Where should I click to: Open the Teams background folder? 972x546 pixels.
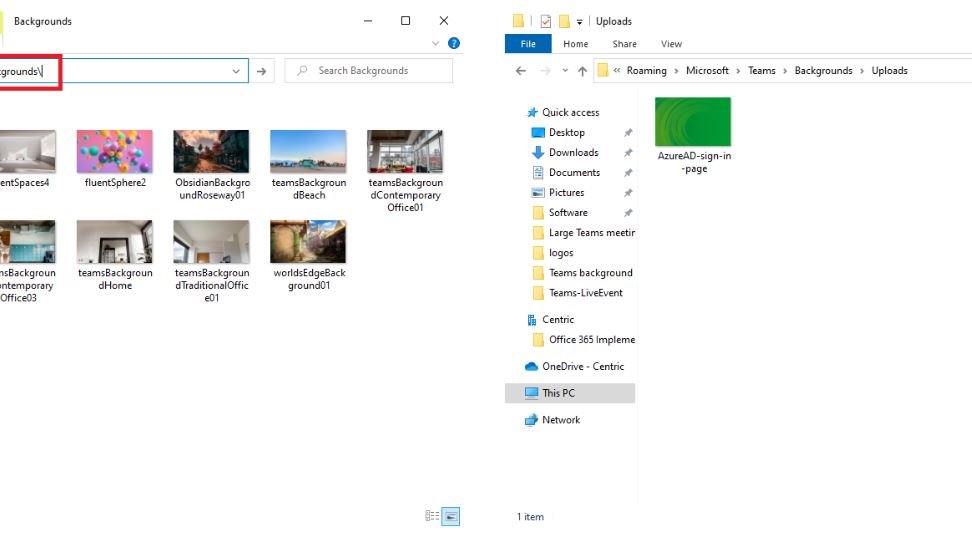tap(590, 273)
